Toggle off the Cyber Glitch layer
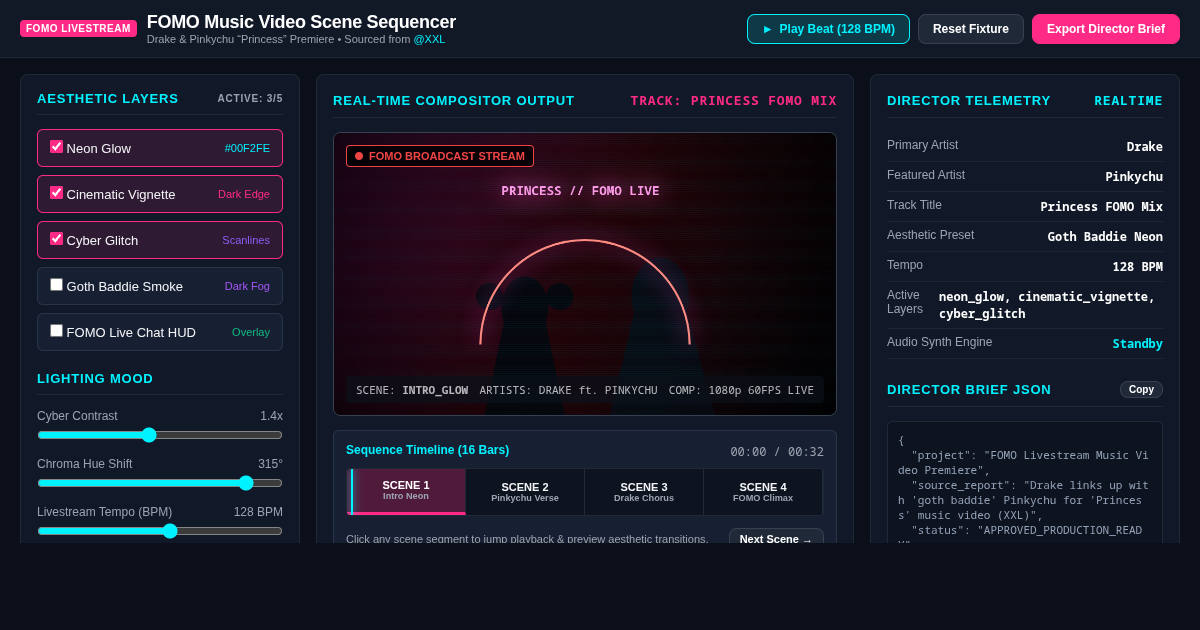Screen dimensions: 1200x630 pyautogui.click(x=57, y=239)
